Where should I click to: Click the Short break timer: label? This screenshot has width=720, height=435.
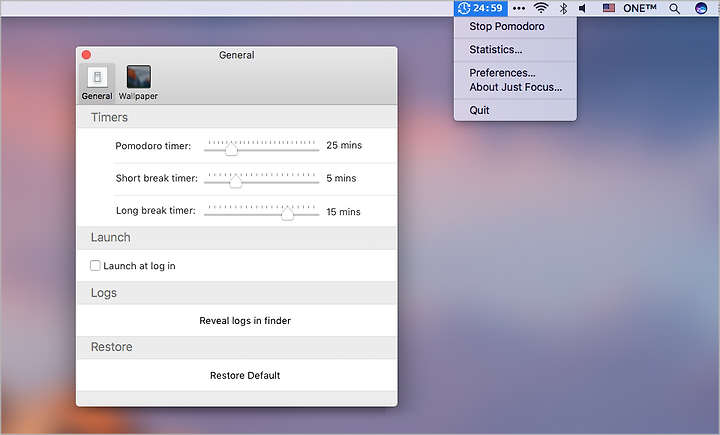click(x=157, y=178)
